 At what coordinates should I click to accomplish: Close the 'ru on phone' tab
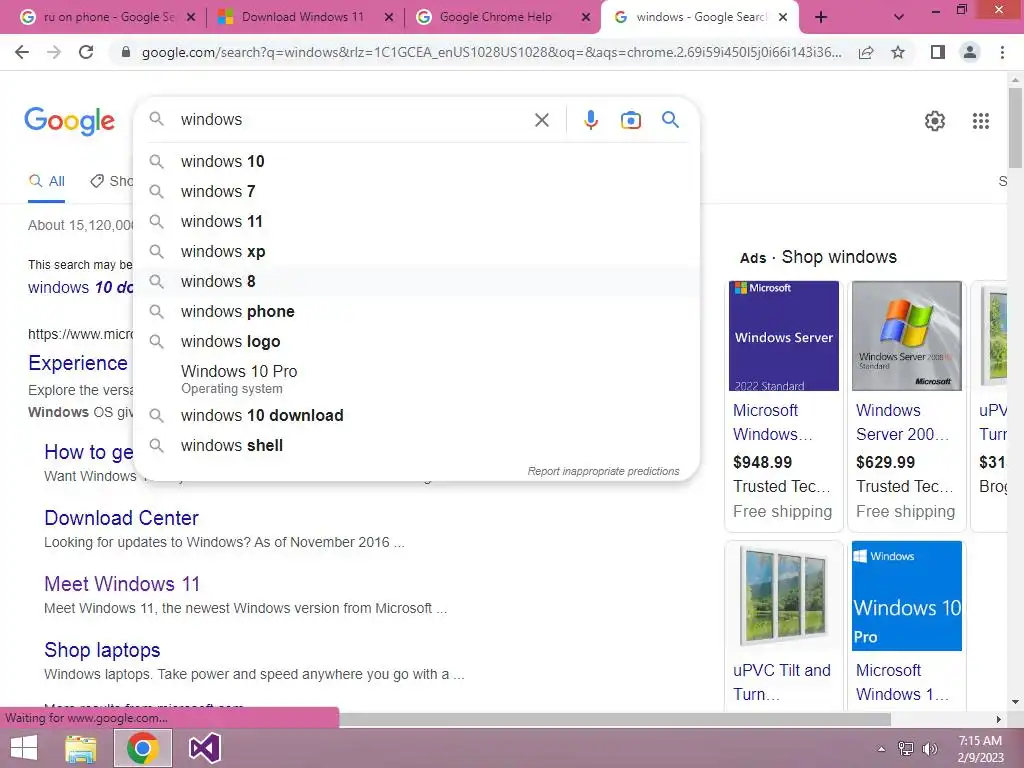click(x=191, y=18)
